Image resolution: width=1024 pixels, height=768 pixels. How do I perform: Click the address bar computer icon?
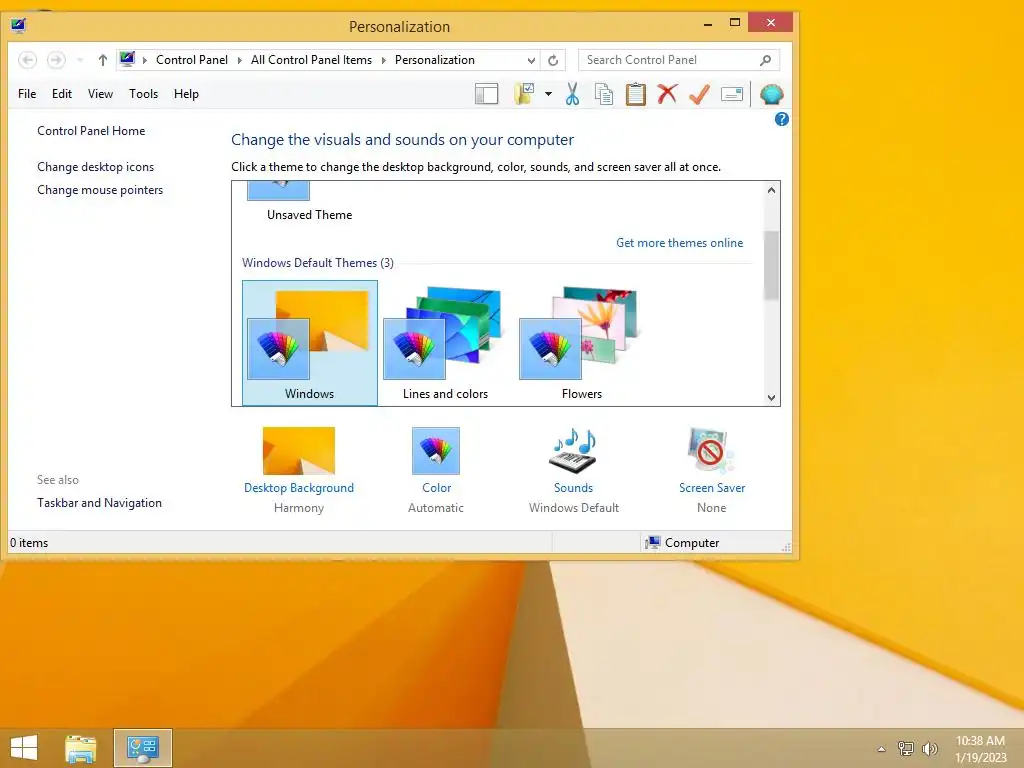pos(127,59)
